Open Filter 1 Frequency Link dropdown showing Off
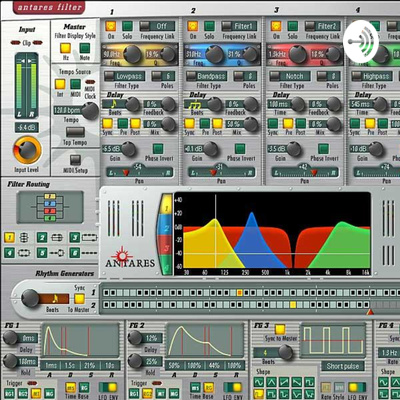Image resolution: width=400 pixels, height=400 pixels. click(157, 26)
